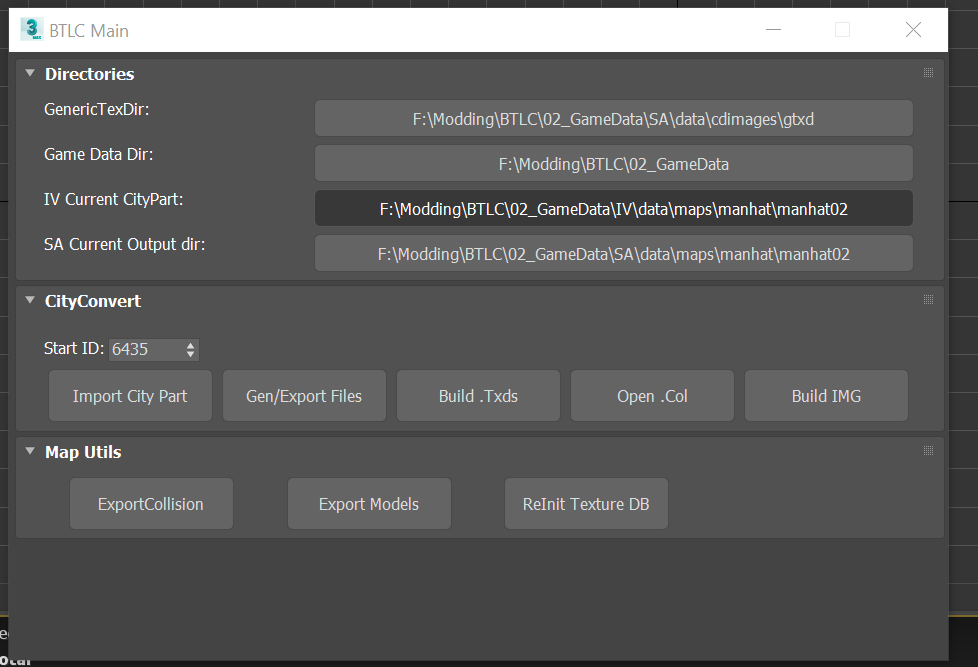Change the Game Data Dir path
978x667 pixels.
coord(613,163)
